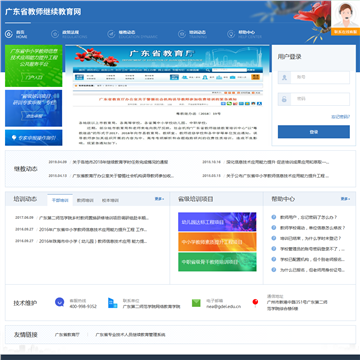Click the 帮助中心 HELP CENTER nav icon
Viewport: 360px width, 360px height.
[231, 34]
